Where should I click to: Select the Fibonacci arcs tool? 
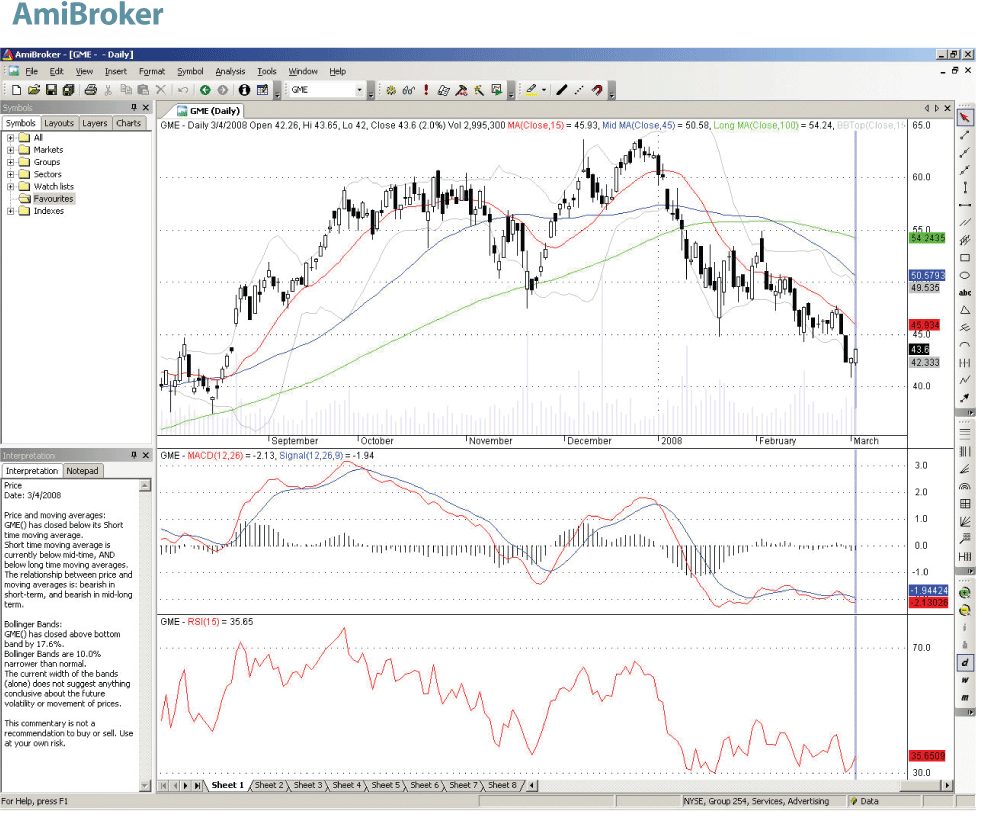click(964, 486)
